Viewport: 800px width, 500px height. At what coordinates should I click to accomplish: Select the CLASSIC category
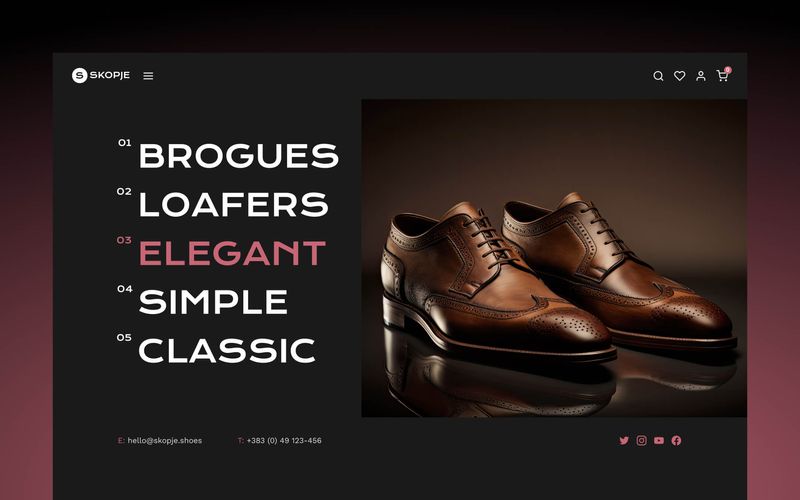click(x=227, y=351)
